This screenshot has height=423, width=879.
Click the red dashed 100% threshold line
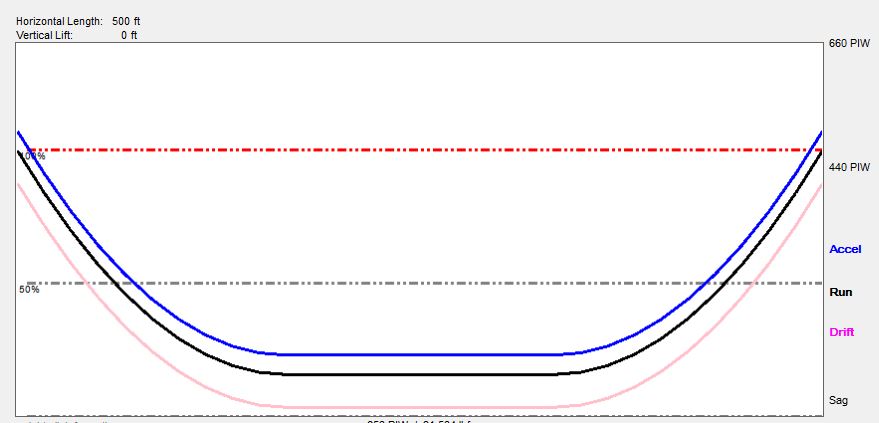click(420, 150)
